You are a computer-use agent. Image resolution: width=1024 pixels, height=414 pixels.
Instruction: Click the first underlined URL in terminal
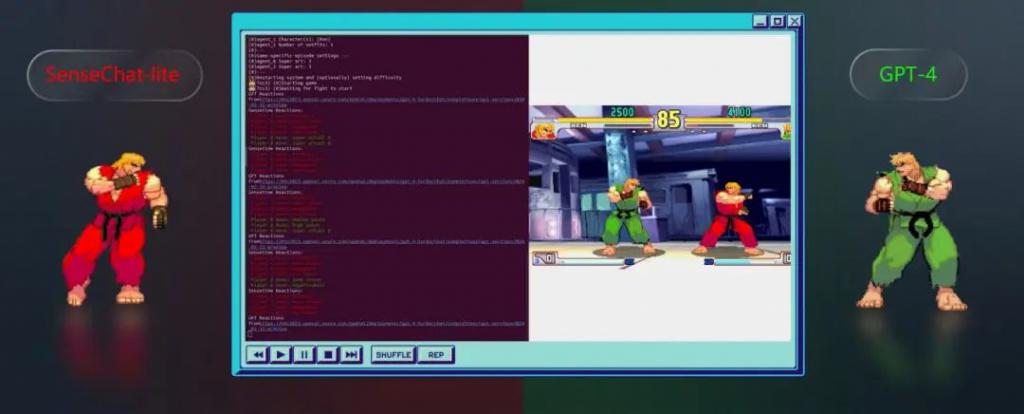[x=387, y=101]
